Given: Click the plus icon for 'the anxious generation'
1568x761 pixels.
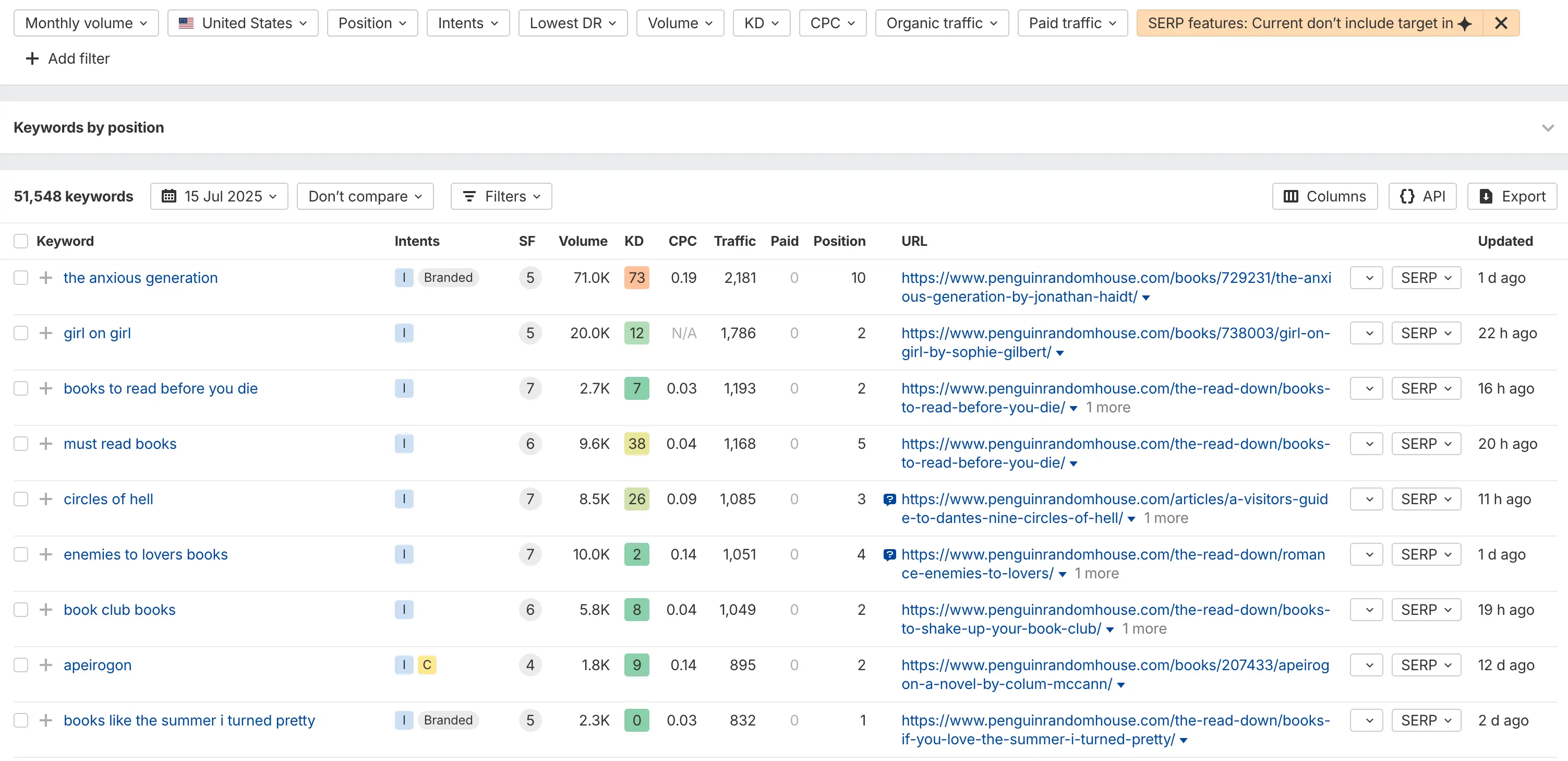Looking at the screenshot, I should (46, 278).
